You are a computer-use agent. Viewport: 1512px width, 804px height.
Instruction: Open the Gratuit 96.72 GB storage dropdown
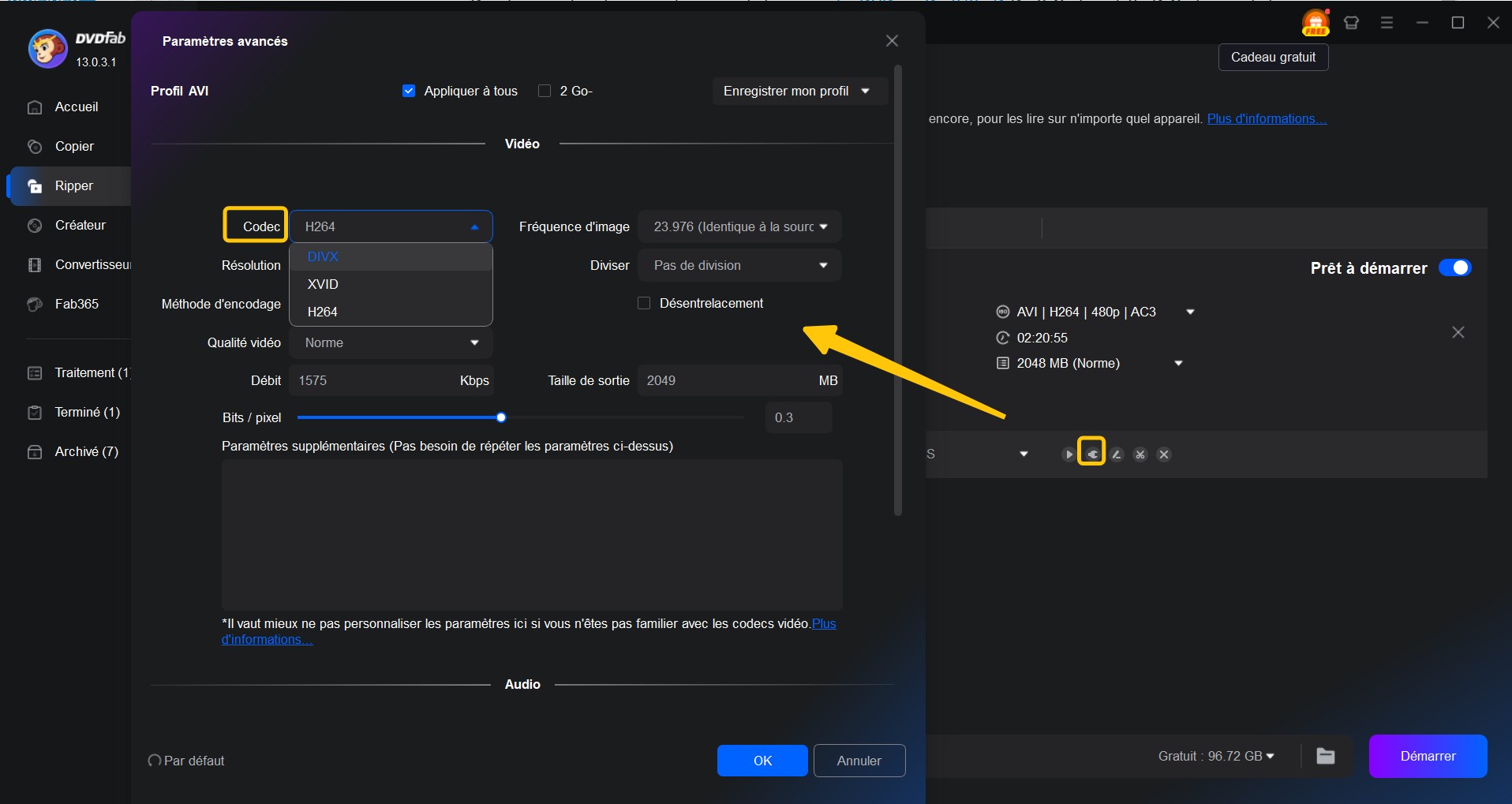(x=1216, y=756)
